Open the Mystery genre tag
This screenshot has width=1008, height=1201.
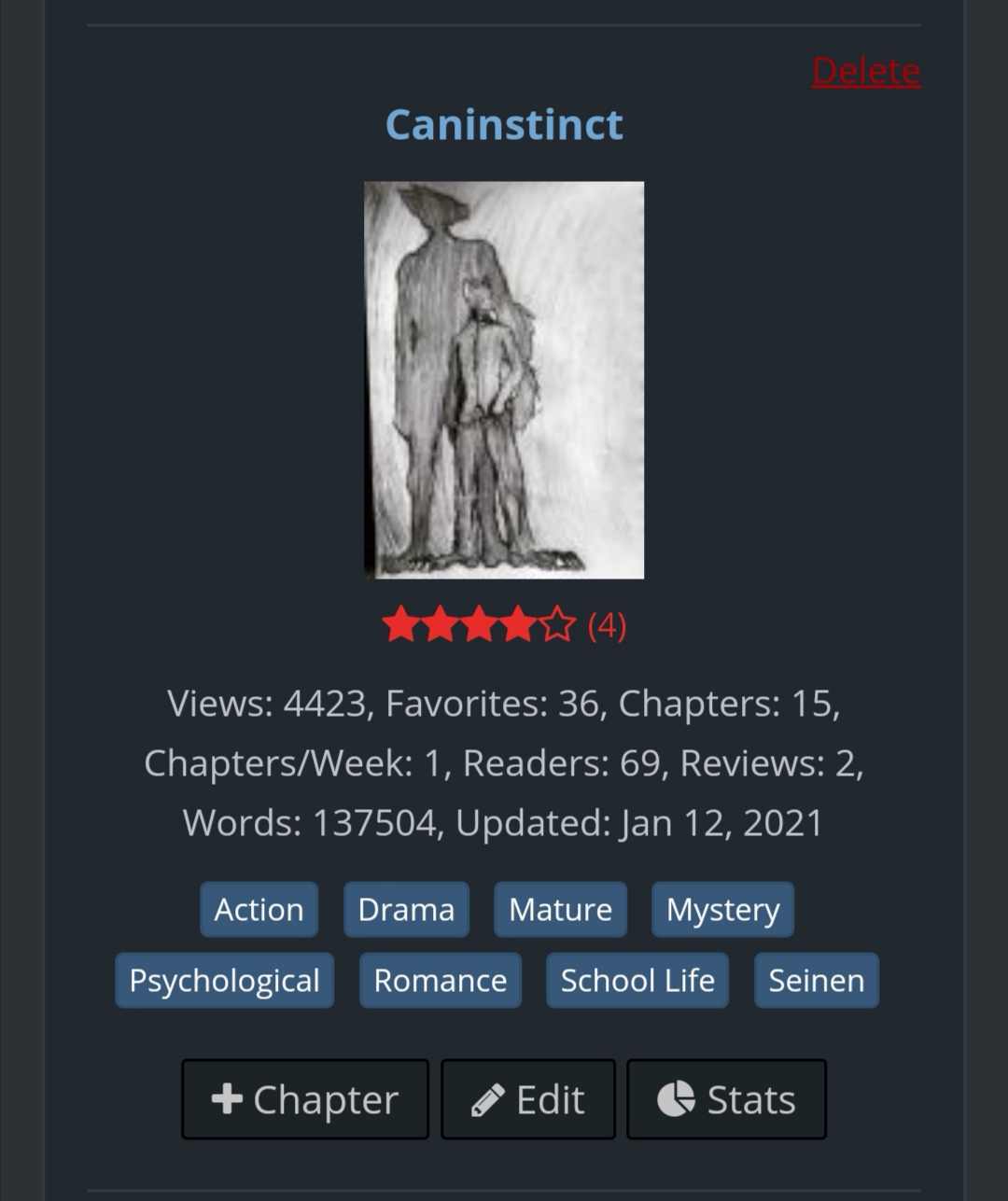(722, 909)
